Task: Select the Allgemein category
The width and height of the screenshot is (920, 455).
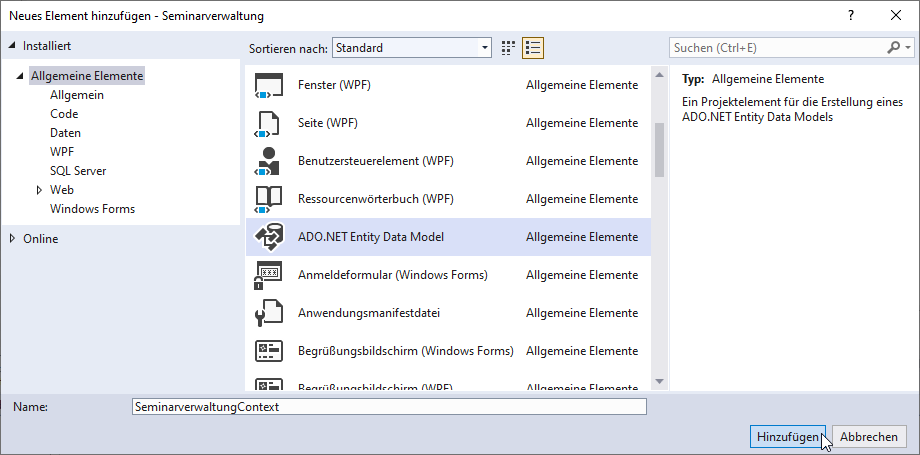Action: pos(77,95)
